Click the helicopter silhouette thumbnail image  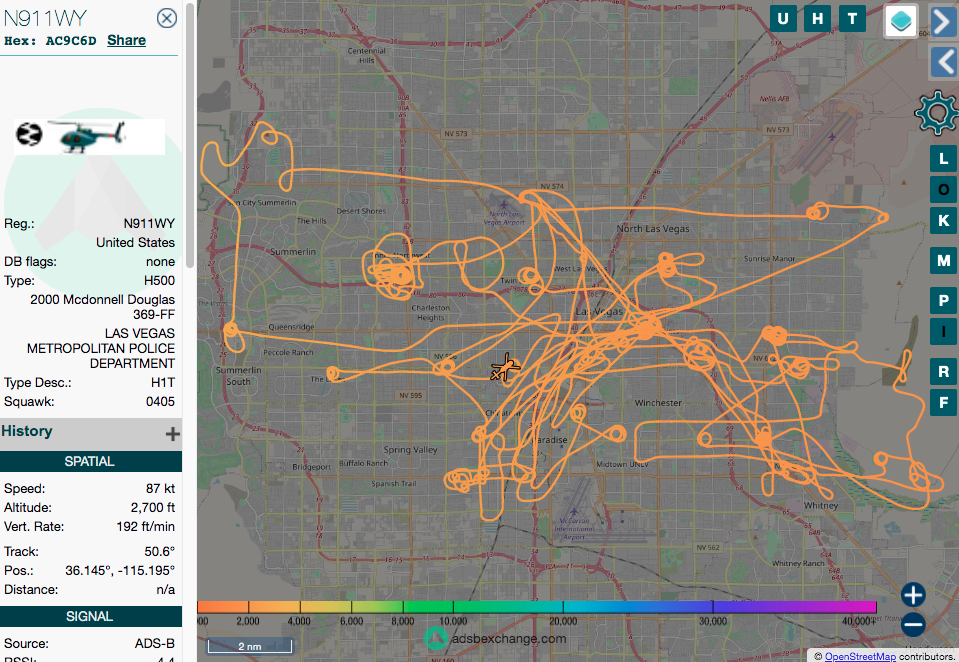[x=89, y=136]
